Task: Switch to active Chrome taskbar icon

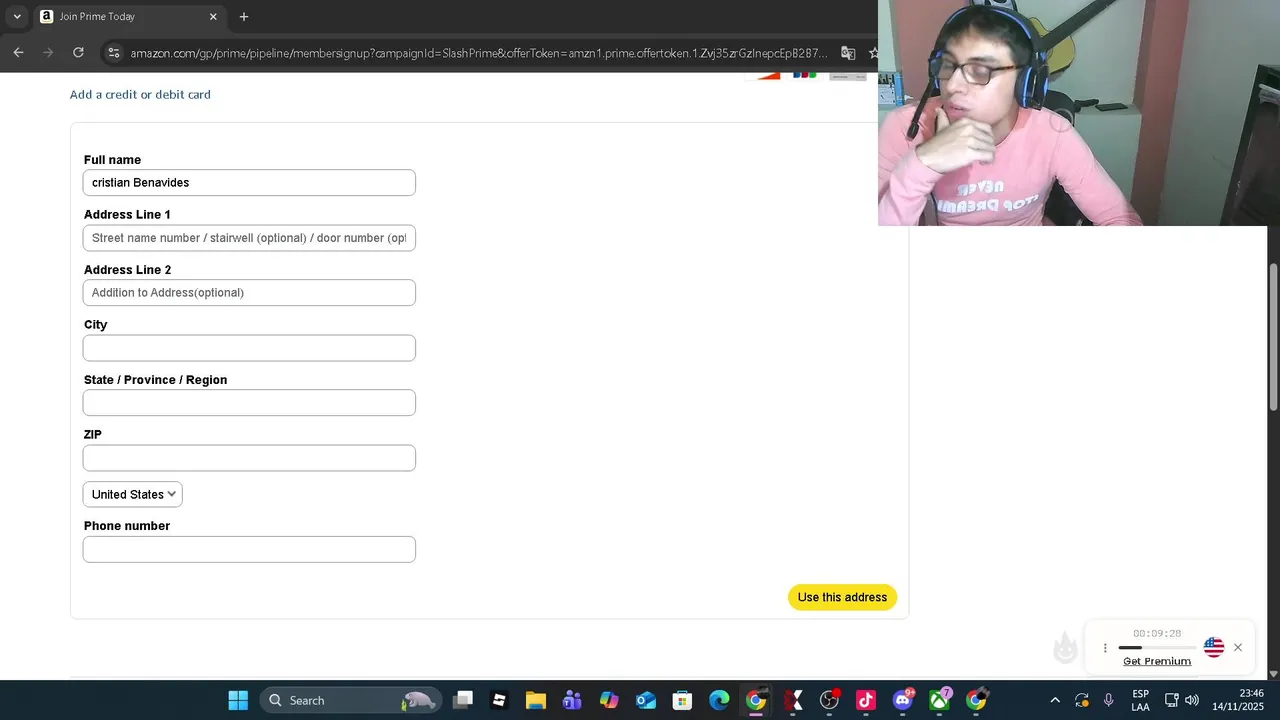Action: [756, 700]
